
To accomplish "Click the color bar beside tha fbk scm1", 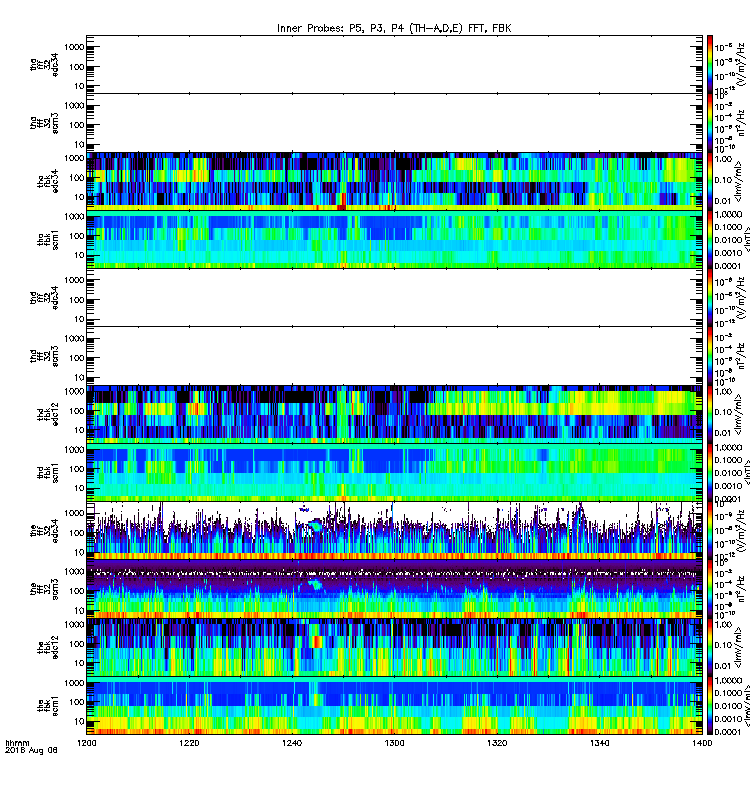I will click(x=710, y=239).
